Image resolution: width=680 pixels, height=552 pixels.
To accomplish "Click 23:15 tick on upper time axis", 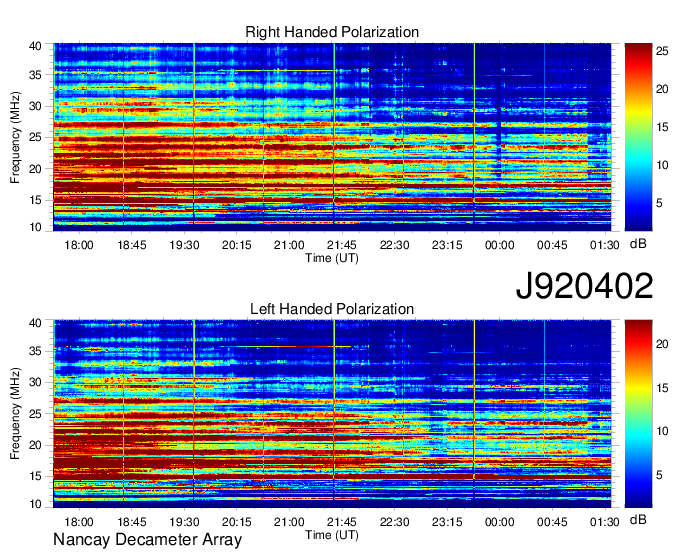I will click(447, 245).
